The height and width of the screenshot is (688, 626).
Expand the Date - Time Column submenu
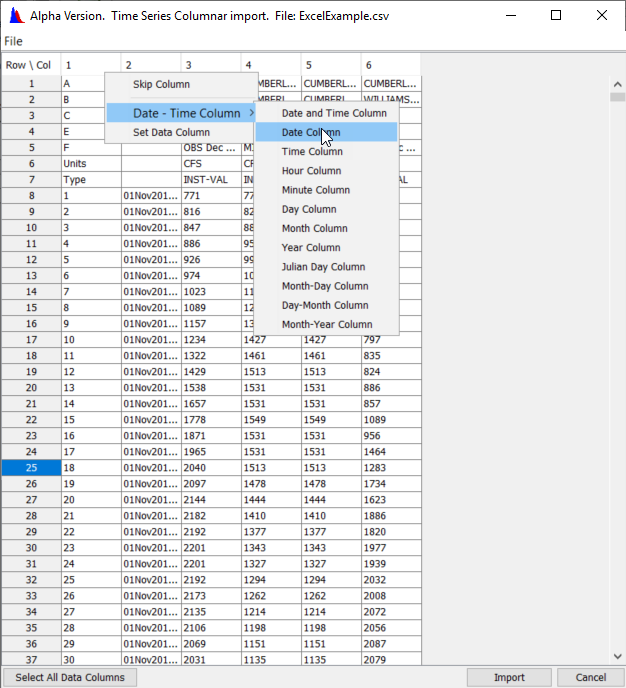tap(180, 113)
